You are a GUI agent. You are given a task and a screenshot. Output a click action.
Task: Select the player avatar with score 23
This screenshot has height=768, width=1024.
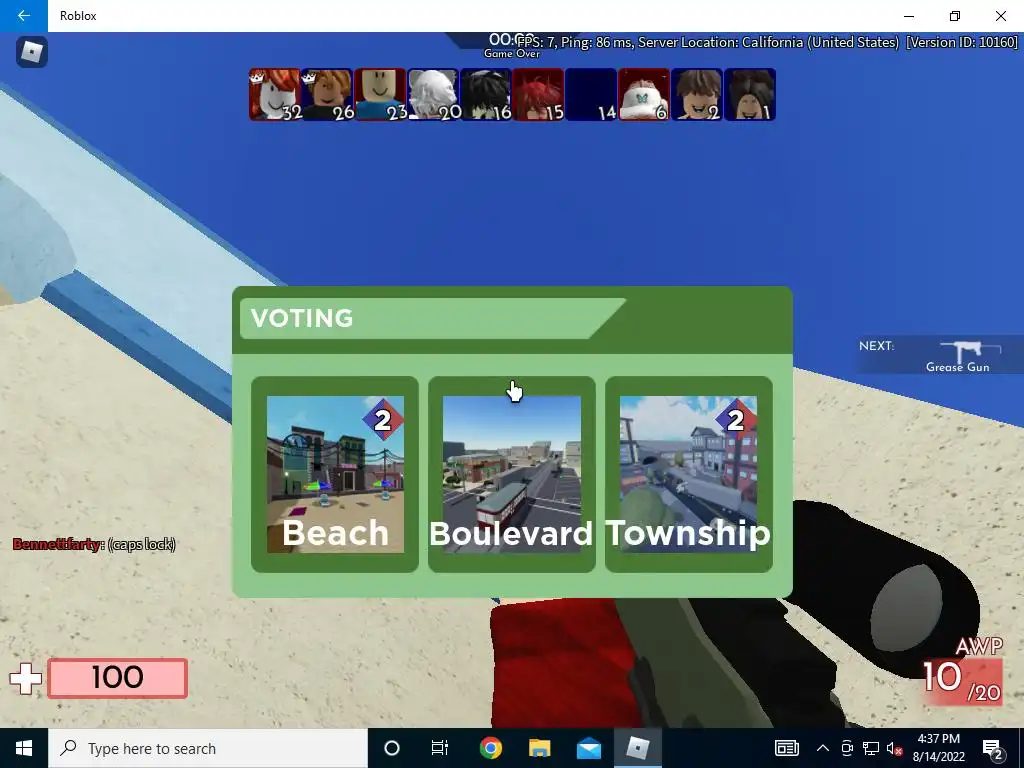[380, 95]
